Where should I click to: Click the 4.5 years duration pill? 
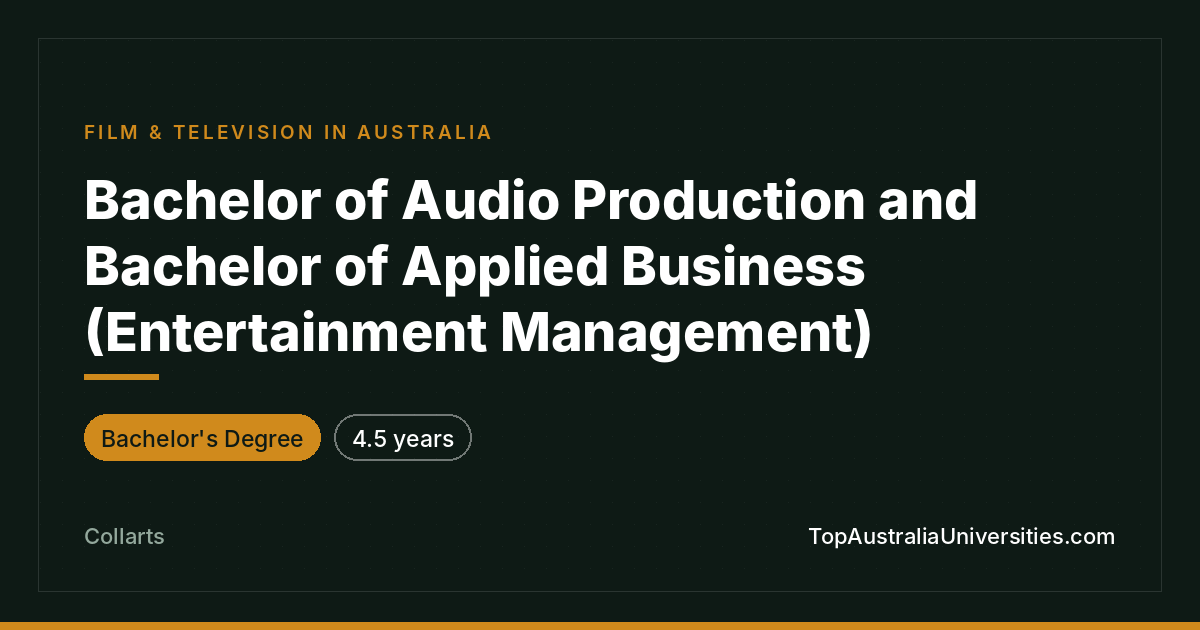tap(403, 438)
